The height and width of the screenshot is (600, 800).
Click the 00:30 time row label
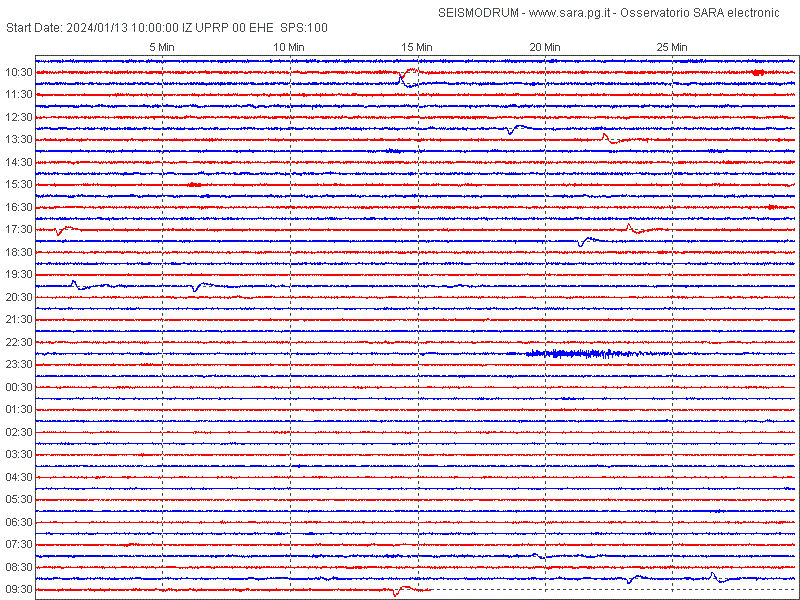(19, 387)
